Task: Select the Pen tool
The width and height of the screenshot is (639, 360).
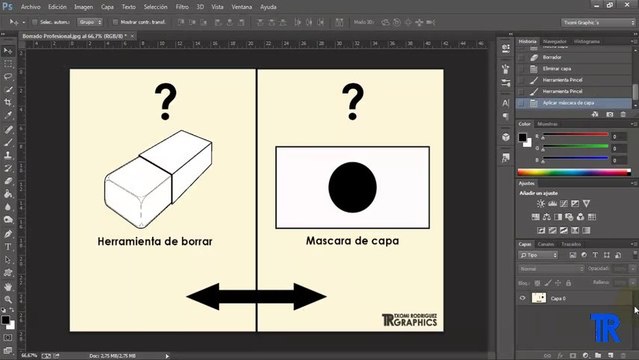Action: point(8,234)
